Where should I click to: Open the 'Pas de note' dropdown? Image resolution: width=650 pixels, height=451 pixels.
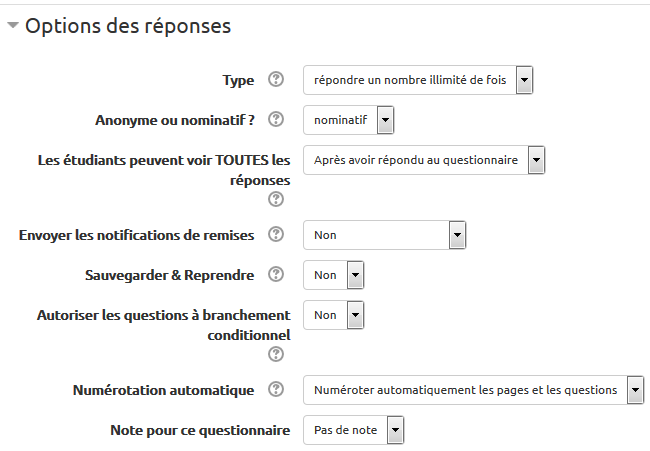point(354,430)
